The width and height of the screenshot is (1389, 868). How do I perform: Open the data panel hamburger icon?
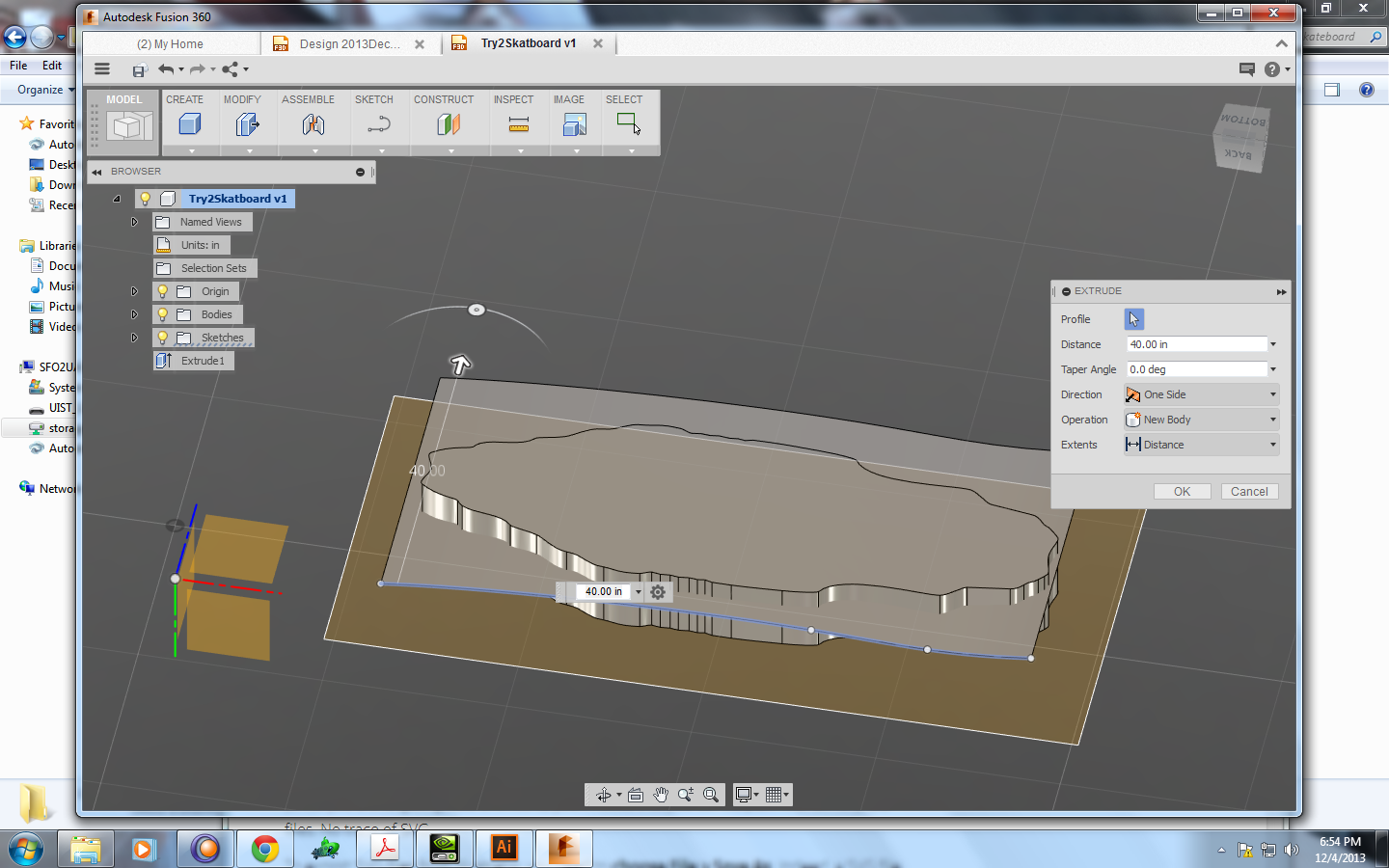point(102,69)
